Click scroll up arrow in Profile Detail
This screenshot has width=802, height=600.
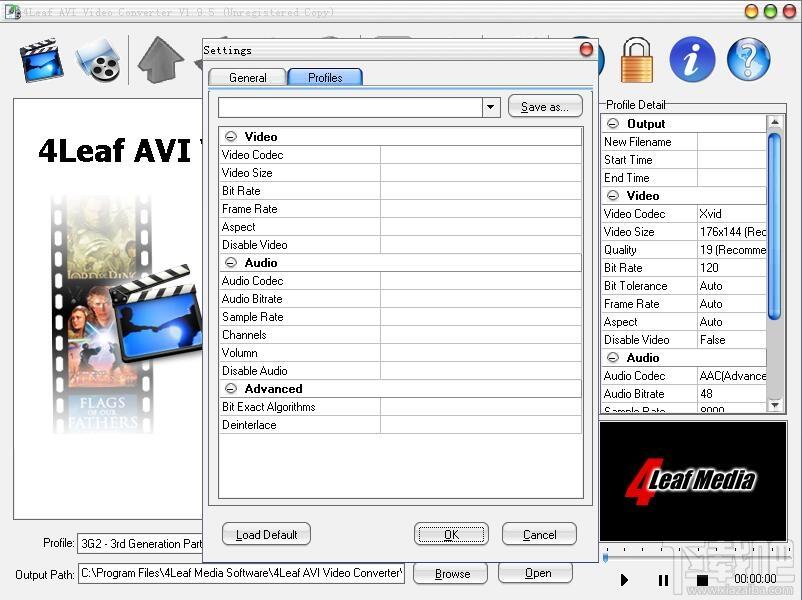pyautogui.click(x=775, y=122)
